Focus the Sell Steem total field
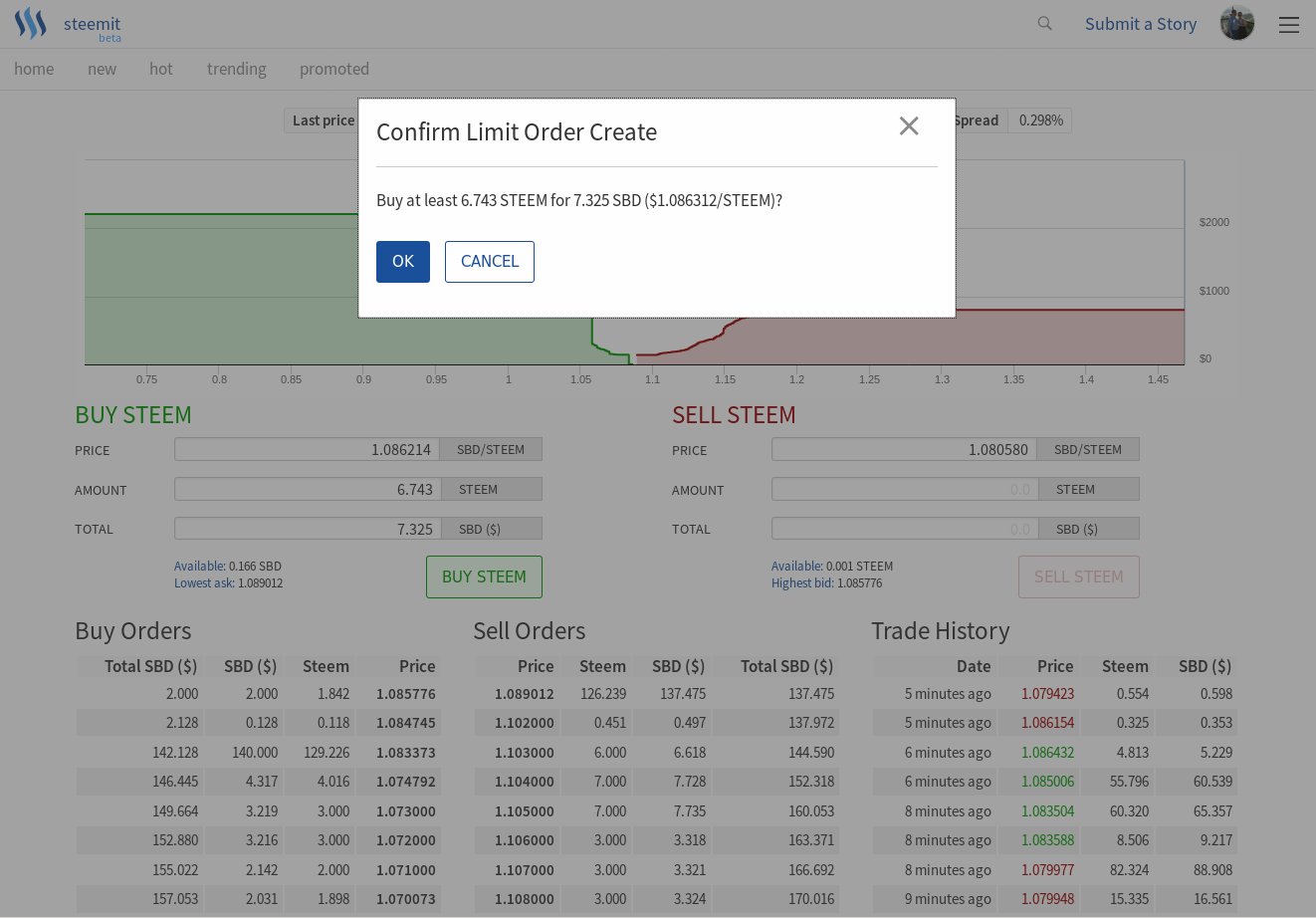This screenshot has width=1316, height=918. 906,529
